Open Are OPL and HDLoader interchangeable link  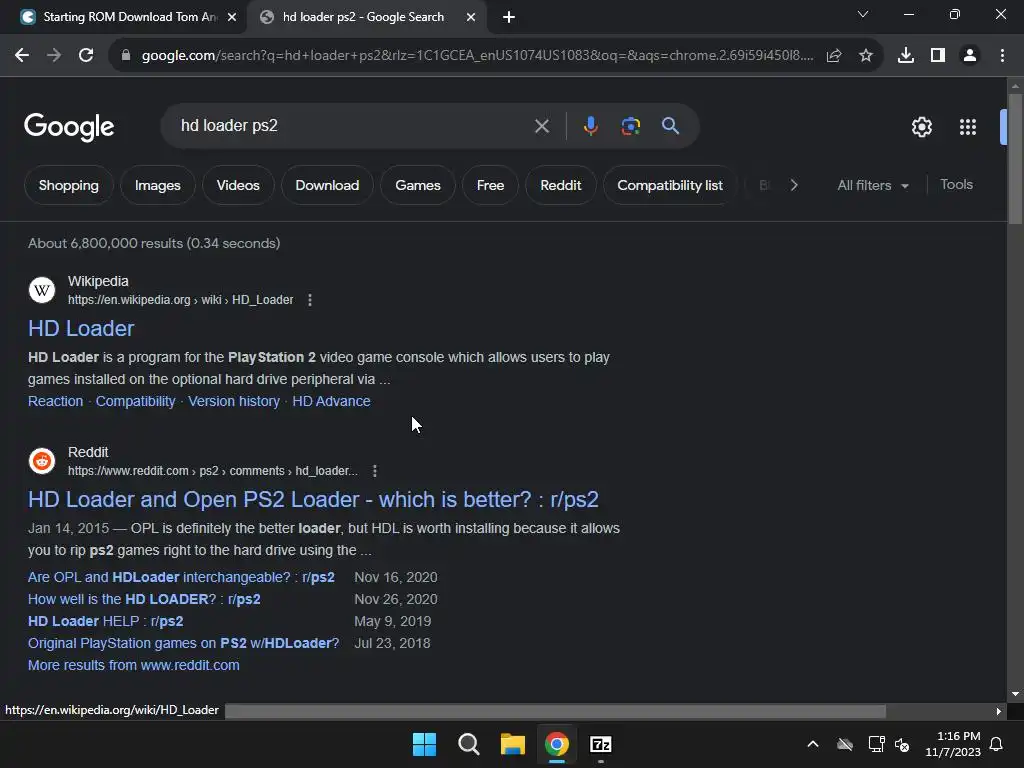[x=182, y=577]
